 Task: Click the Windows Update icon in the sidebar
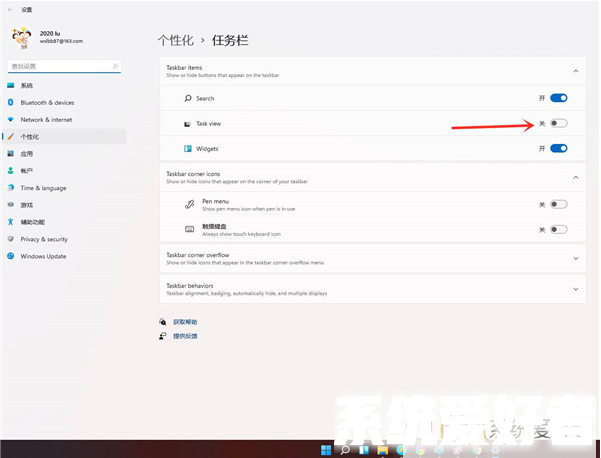(11, 256)
